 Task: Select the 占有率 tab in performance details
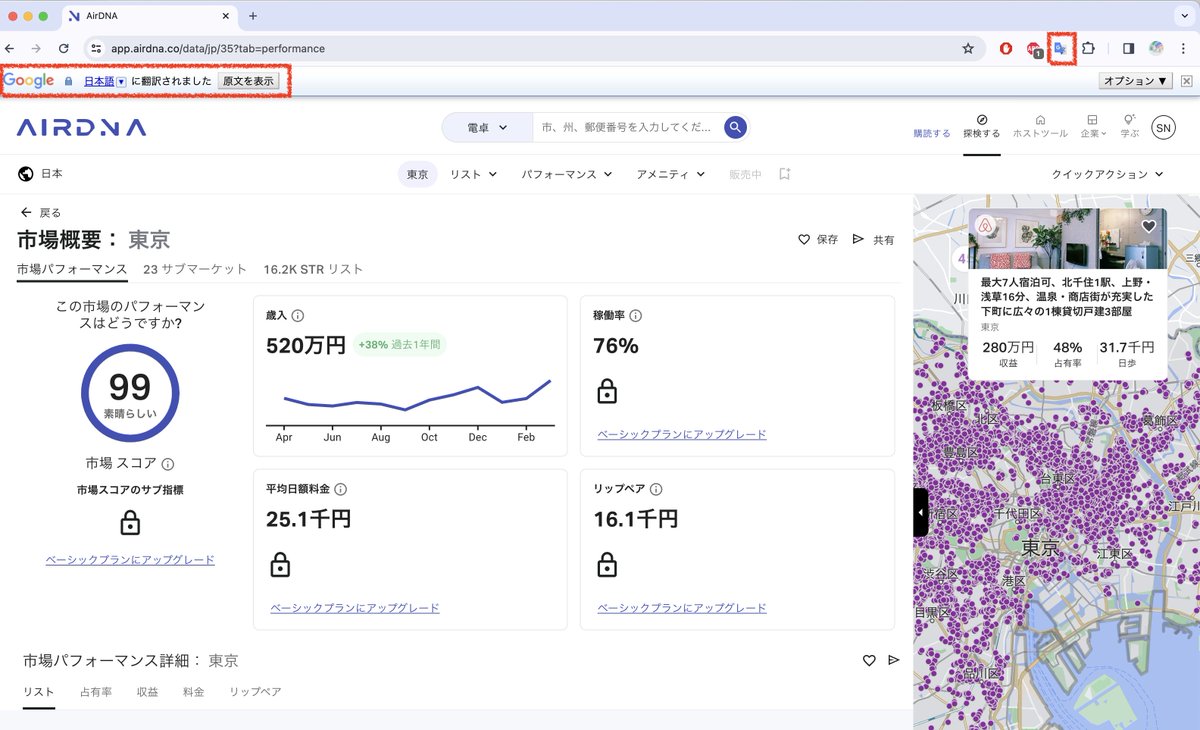tap(96, 692)
